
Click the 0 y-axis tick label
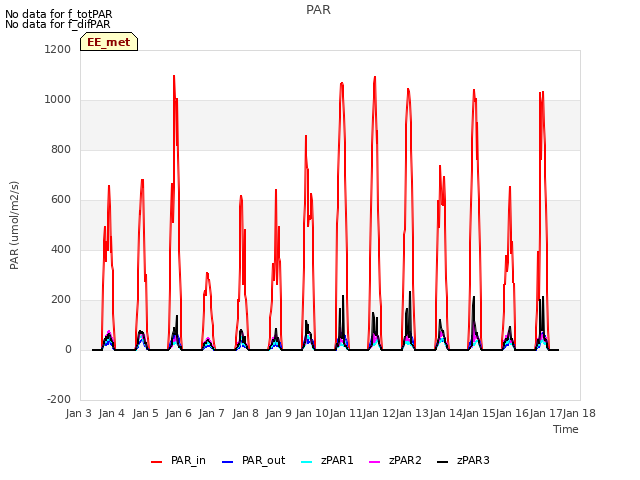coord(68,349)
